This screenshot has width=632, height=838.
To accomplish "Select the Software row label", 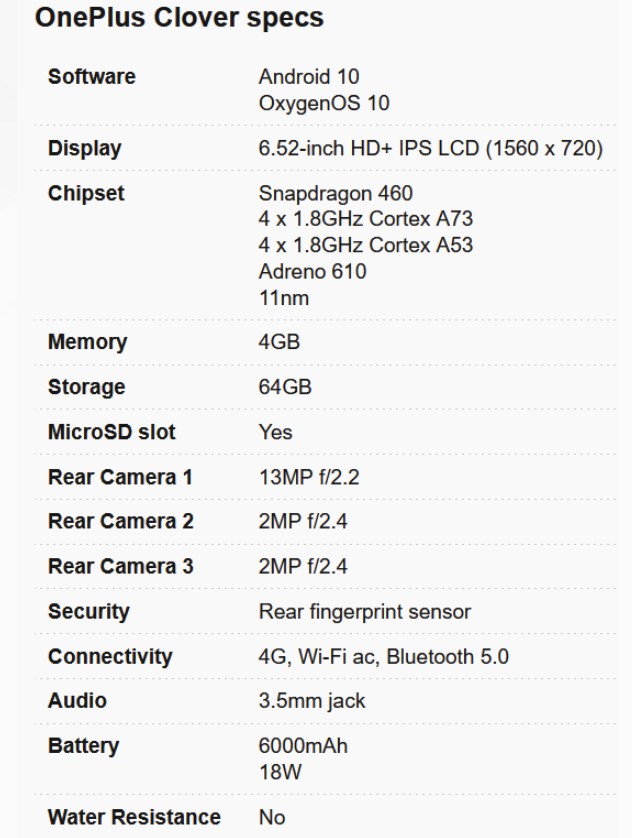I will pos(91,76).
